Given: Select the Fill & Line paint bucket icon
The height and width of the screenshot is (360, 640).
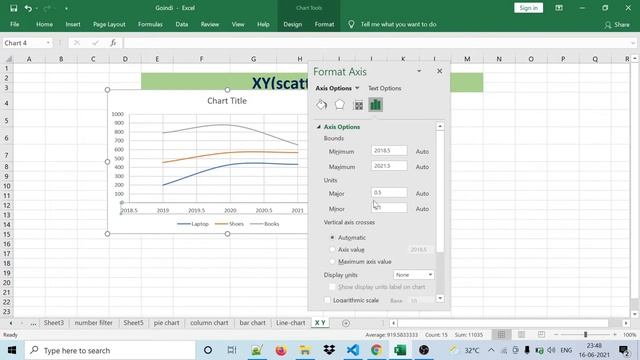Looking at the screenshot, I should 322,105.
